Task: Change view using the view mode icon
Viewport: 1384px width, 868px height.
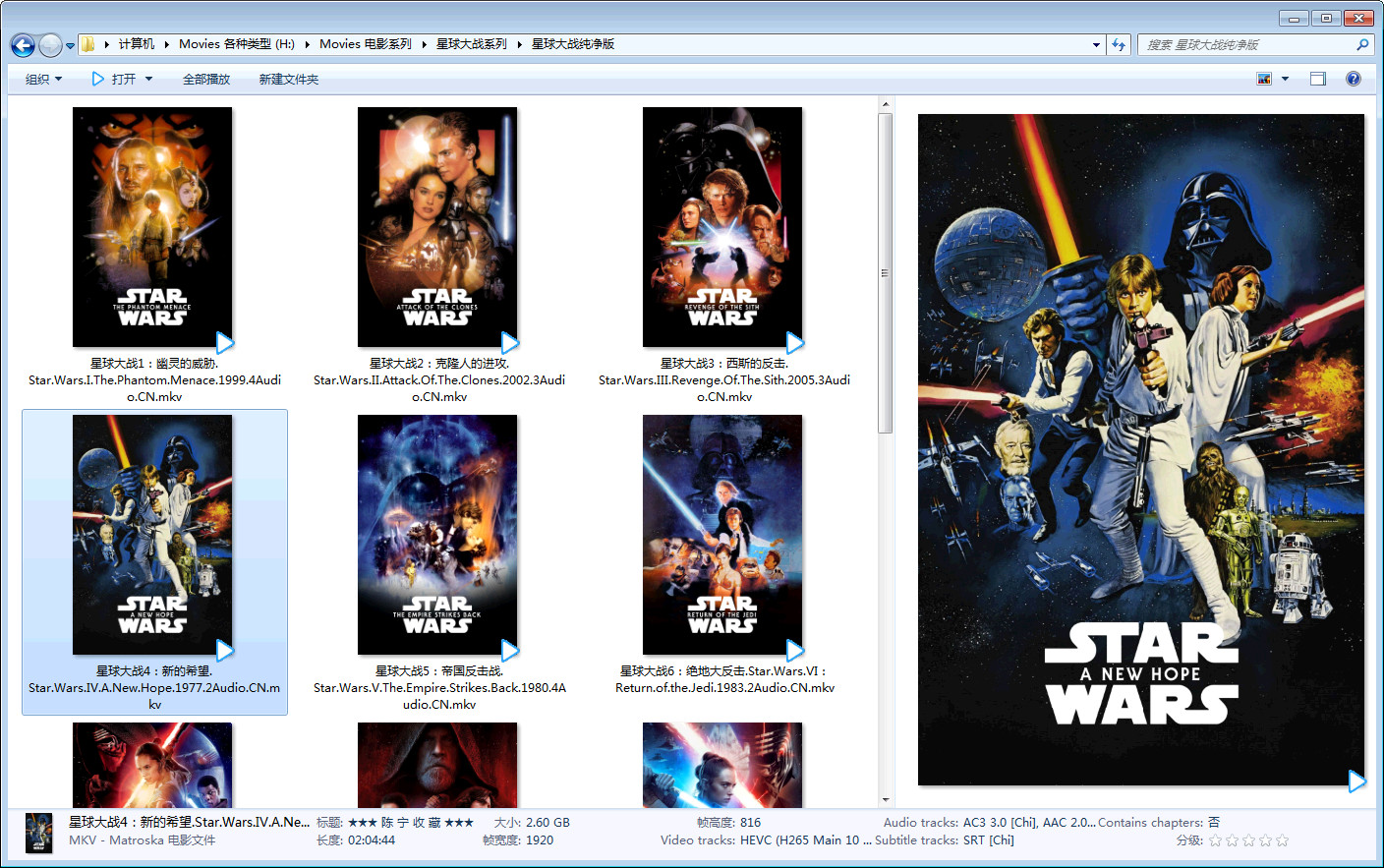Action: [1264, 79]
